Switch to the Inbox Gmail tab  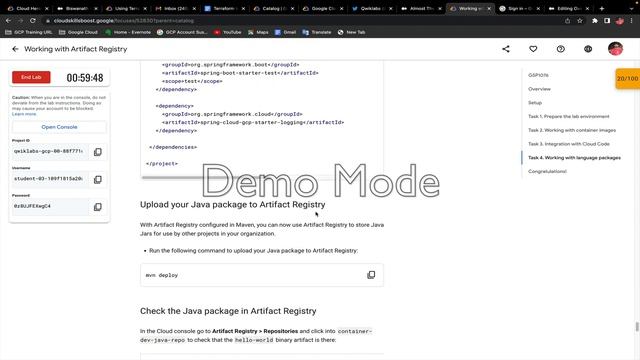coord(176,8)
